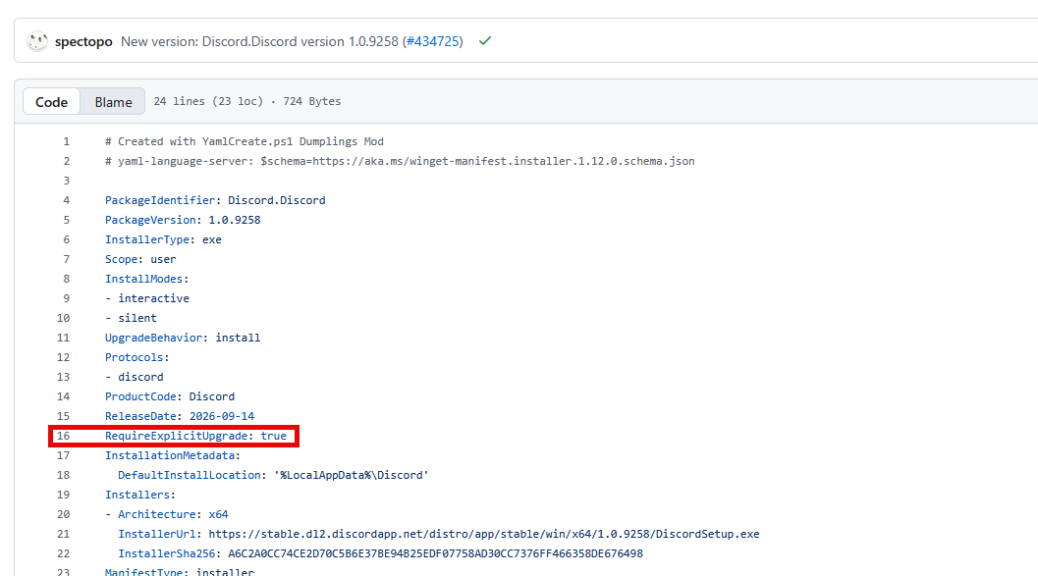Click 'InstallerUrl' key

click(157, 534)
